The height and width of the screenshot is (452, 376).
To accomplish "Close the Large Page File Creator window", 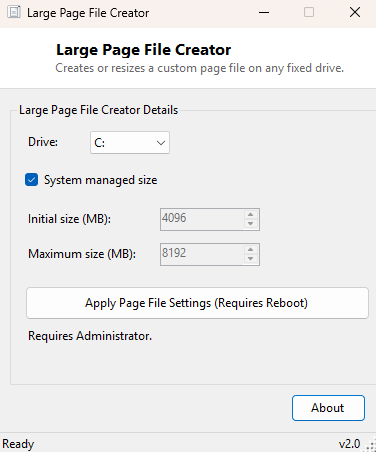I will [355, 13].
